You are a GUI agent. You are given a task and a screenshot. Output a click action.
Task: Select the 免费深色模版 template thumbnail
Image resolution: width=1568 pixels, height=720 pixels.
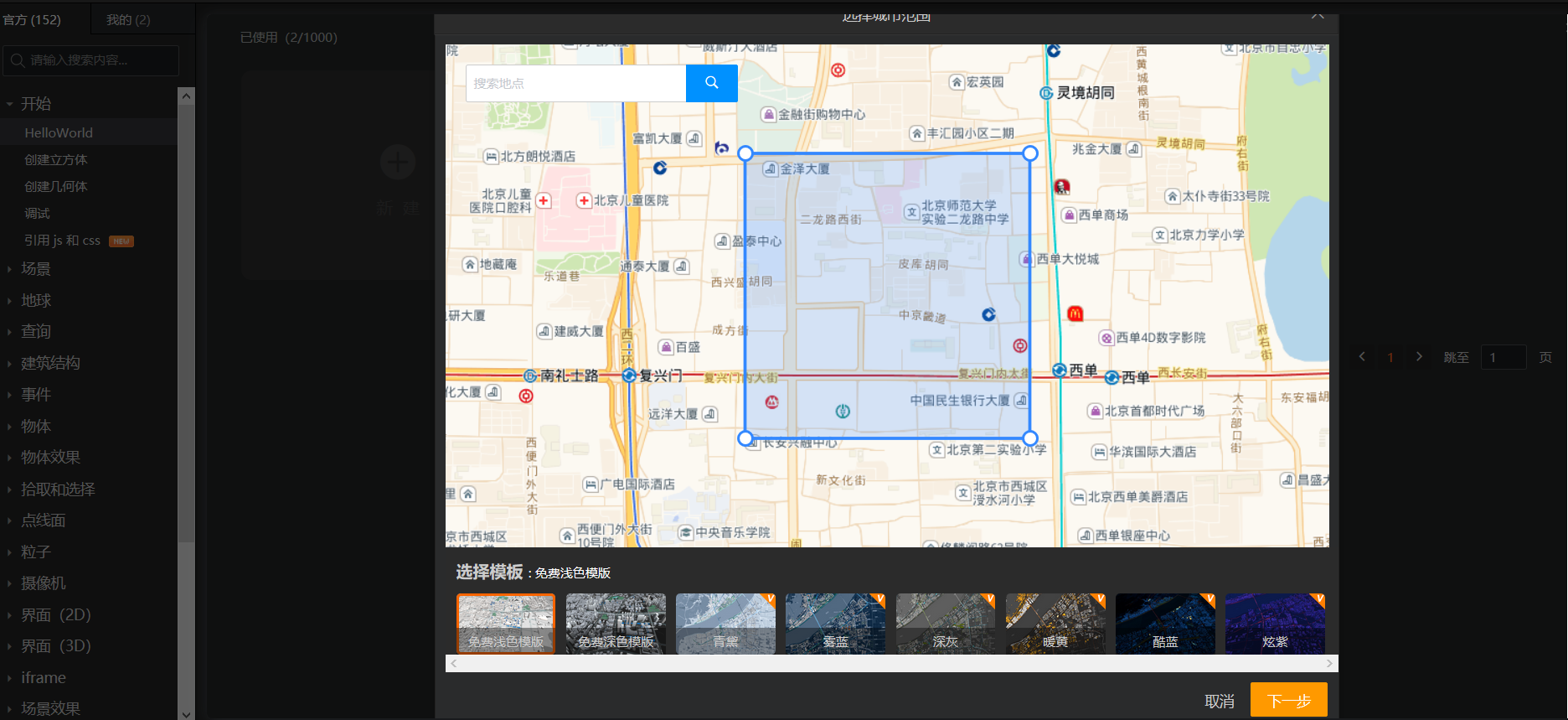(616, 624)
